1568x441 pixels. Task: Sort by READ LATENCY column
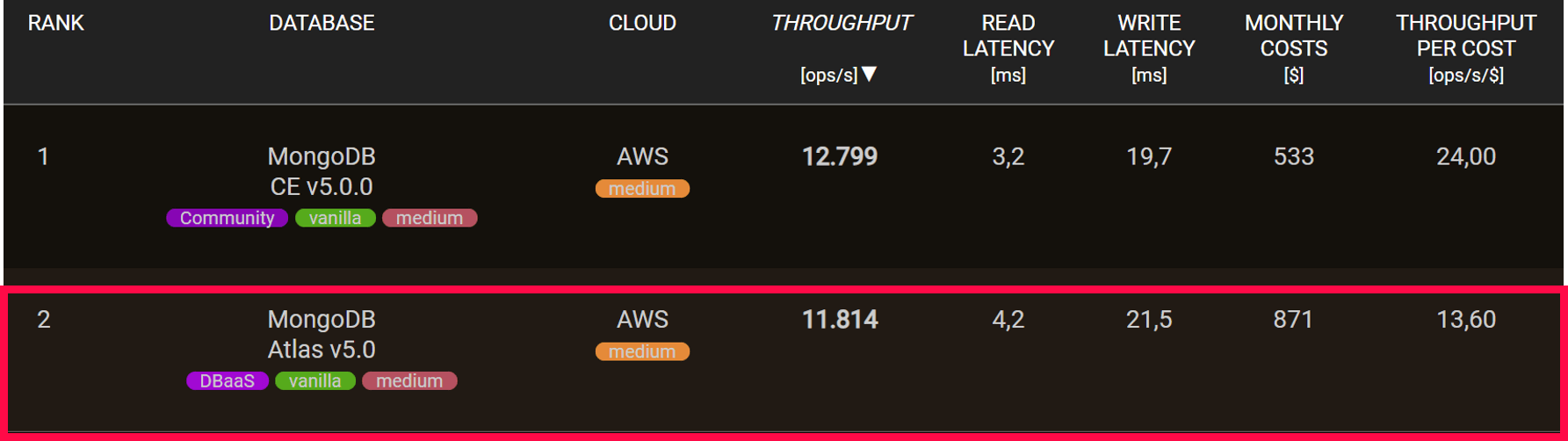(x=1008, y=48)
